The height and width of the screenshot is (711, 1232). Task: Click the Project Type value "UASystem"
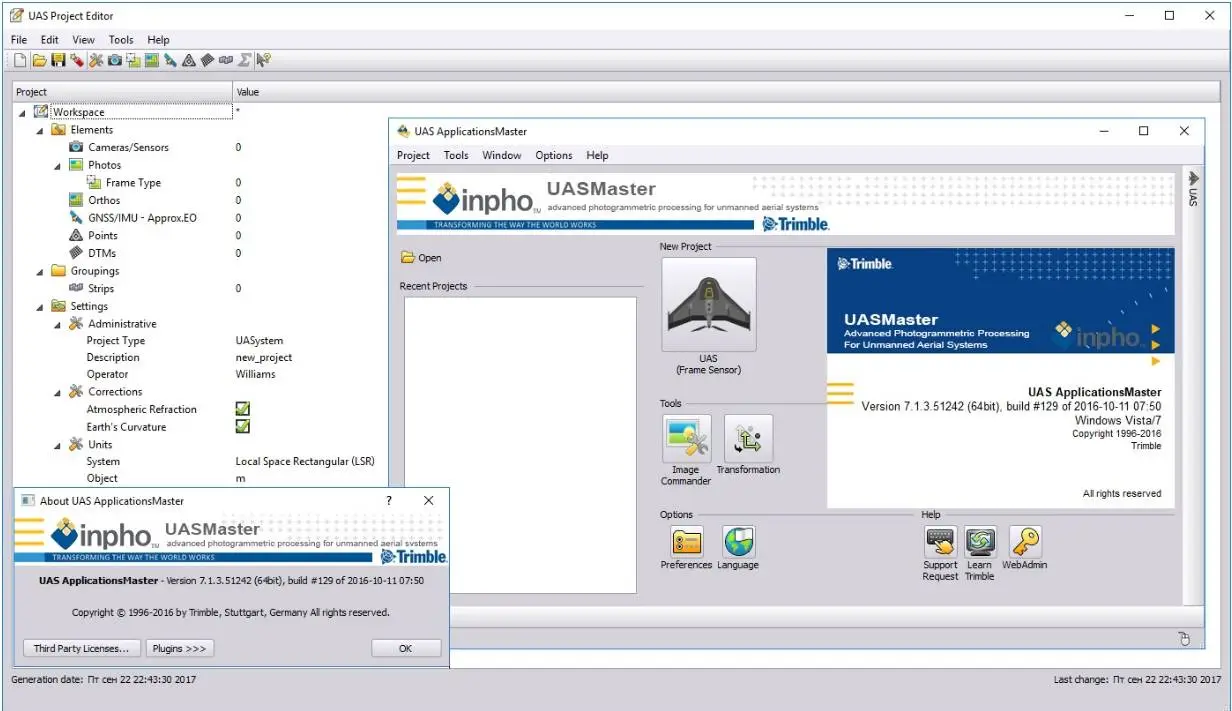[259, 341]
